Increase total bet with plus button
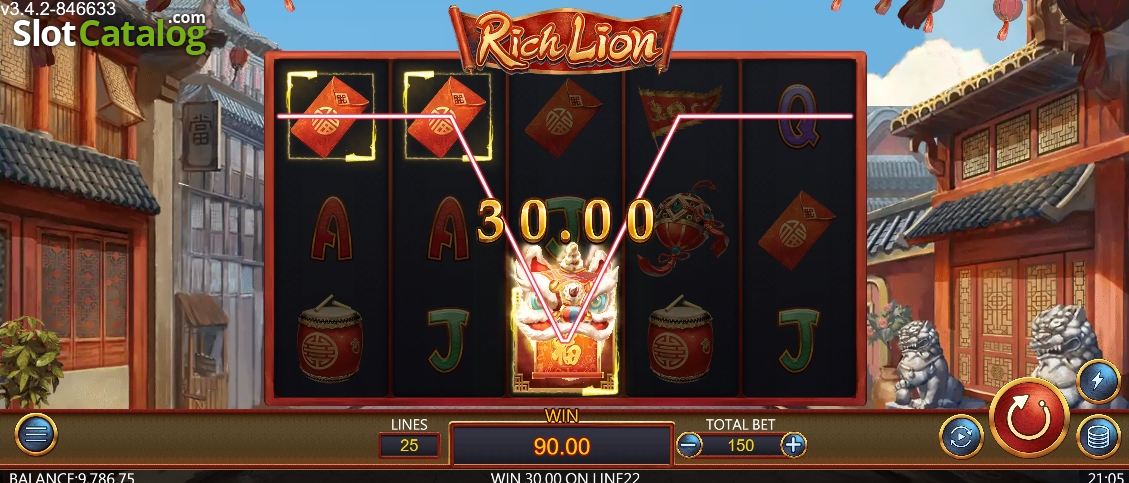1129x483 pixels. point(793,445)
